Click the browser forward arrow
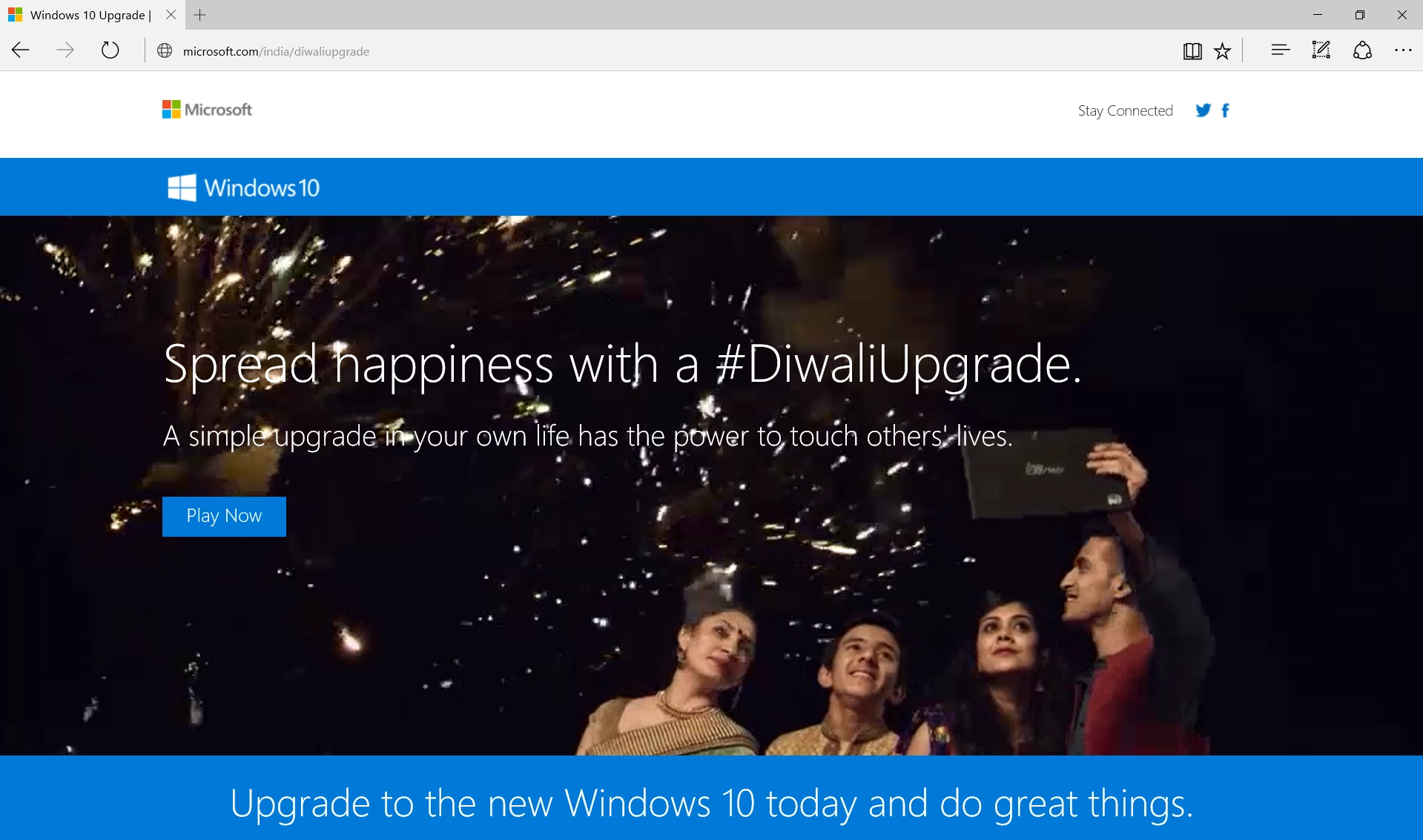Image resolution: width=1423 pixels, height=840 pixels. (x=65, y=50)
